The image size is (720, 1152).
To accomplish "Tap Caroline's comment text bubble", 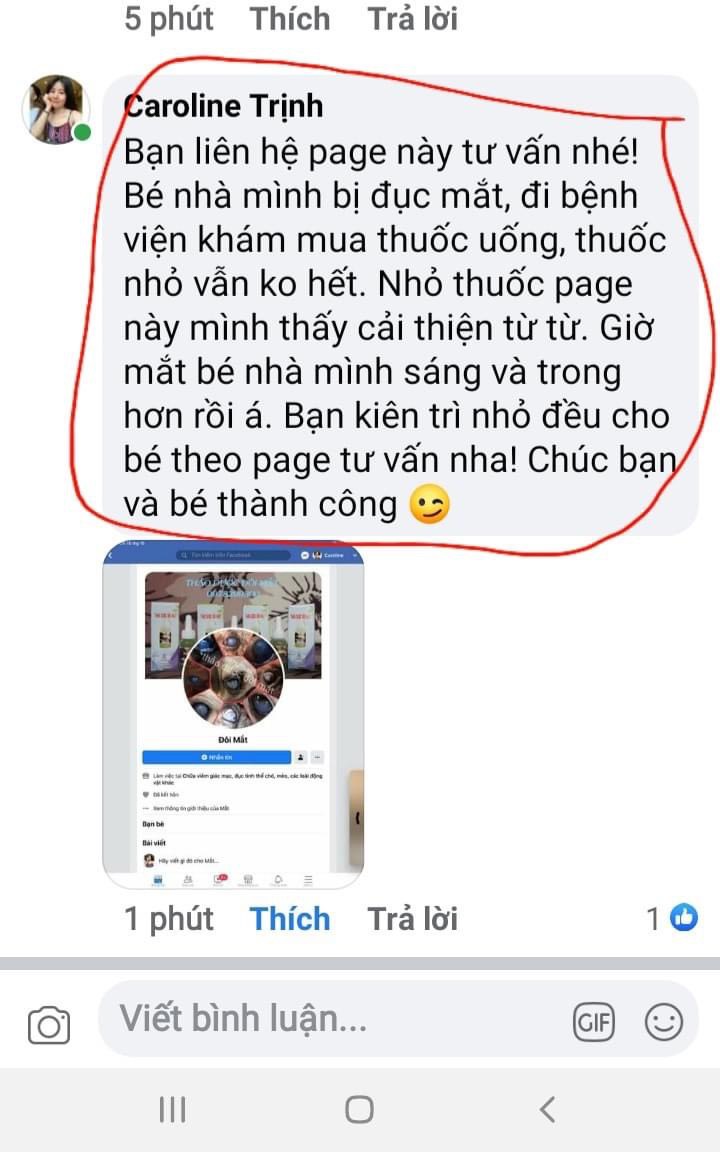I will (399, 305).
